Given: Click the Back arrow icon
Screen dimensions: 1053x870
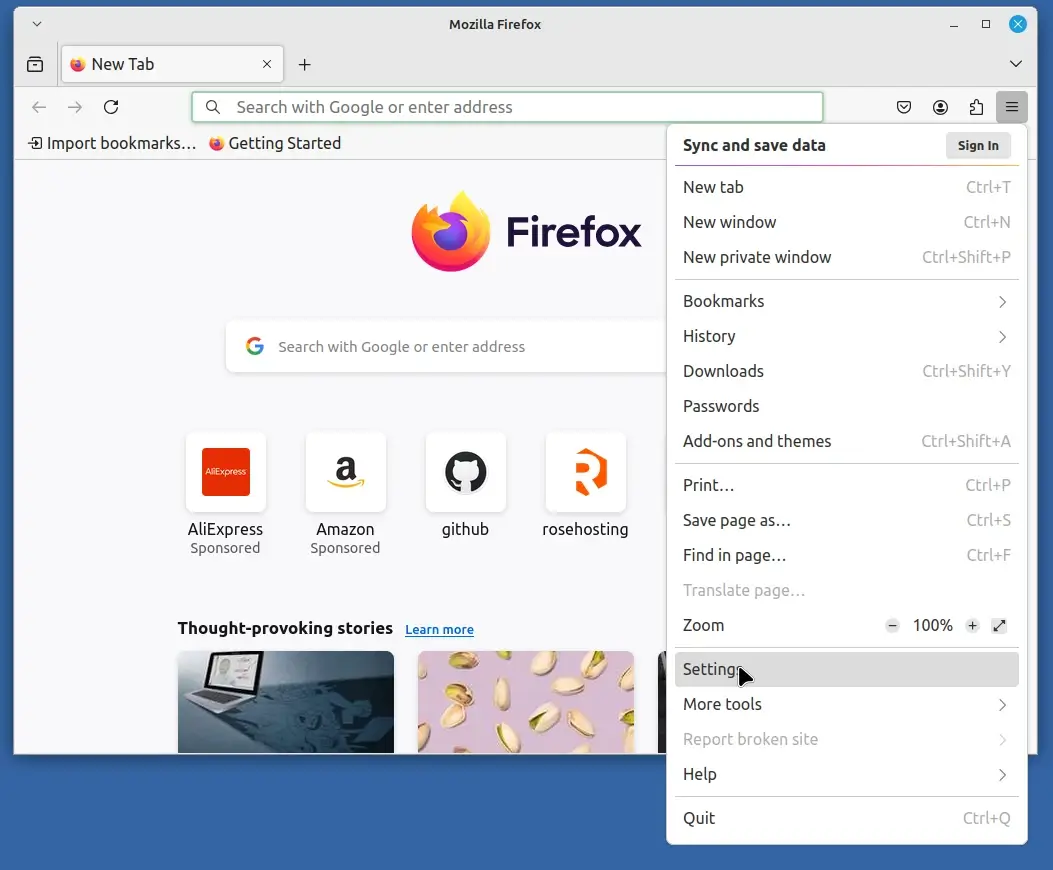Looking at the screenshot, I should [x=39, y=107].
